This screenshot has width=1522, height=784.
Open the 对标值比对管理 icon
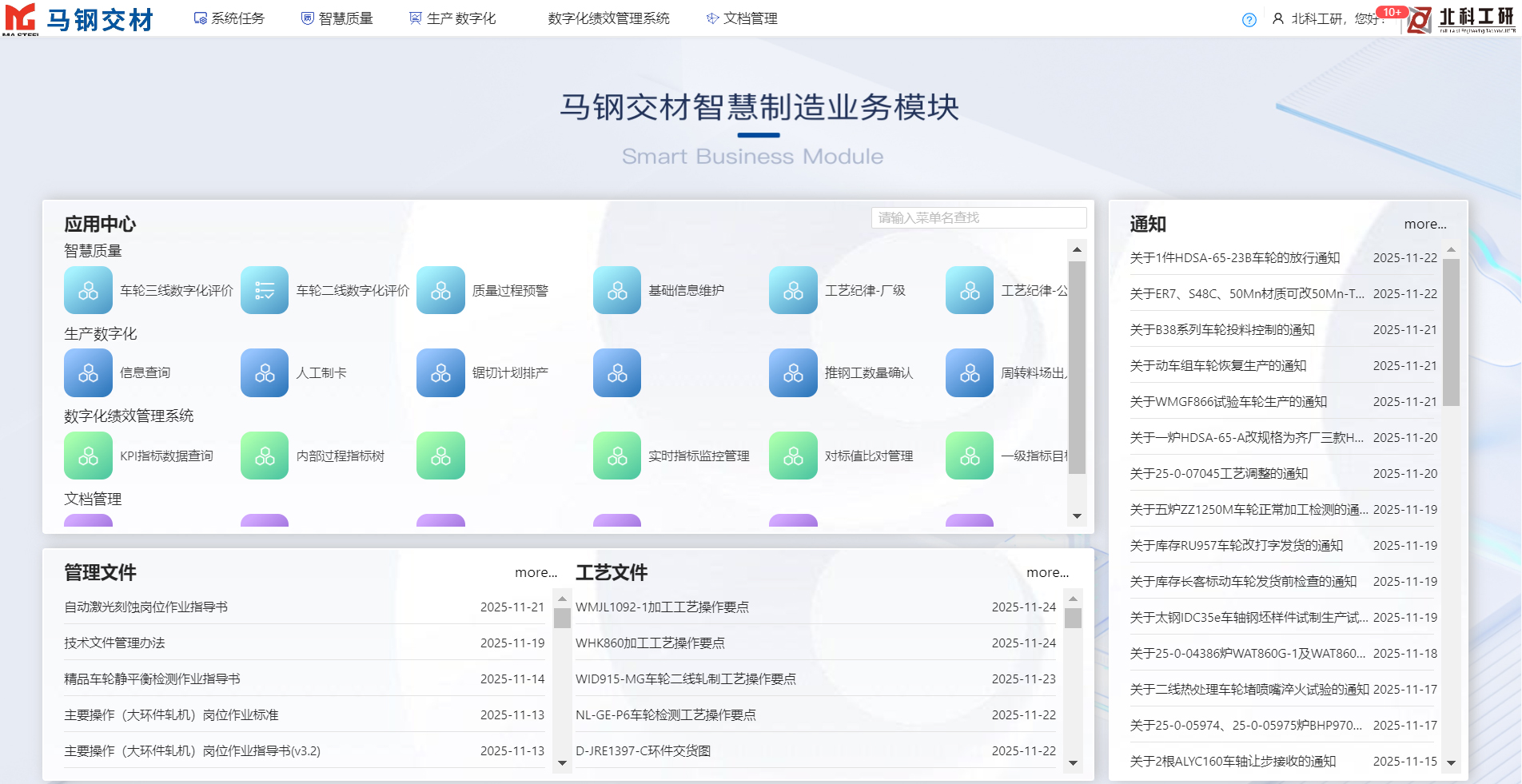click(x=792, y=456)
